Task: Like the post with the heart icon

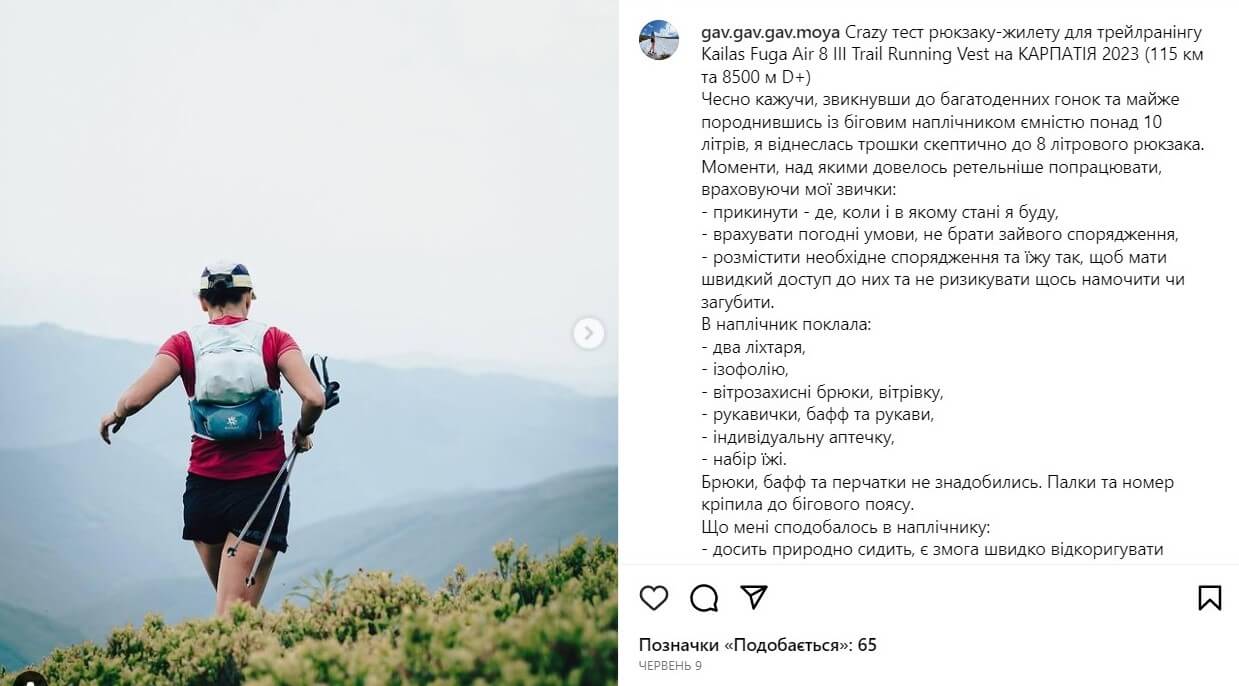Action: click(653, 598)
